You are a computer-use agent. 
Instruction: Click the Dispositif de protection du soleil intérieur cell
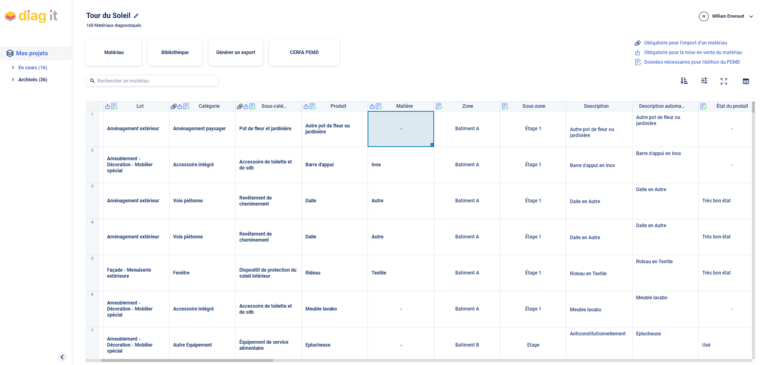click(268, 273)
